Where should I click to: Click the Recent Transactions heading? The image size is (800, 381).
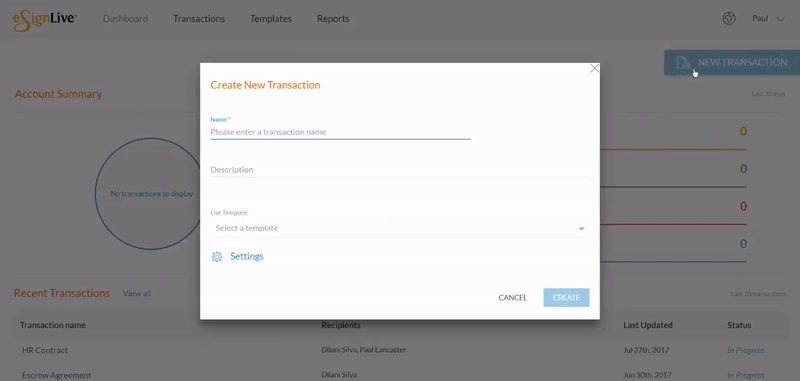[62, 293]
